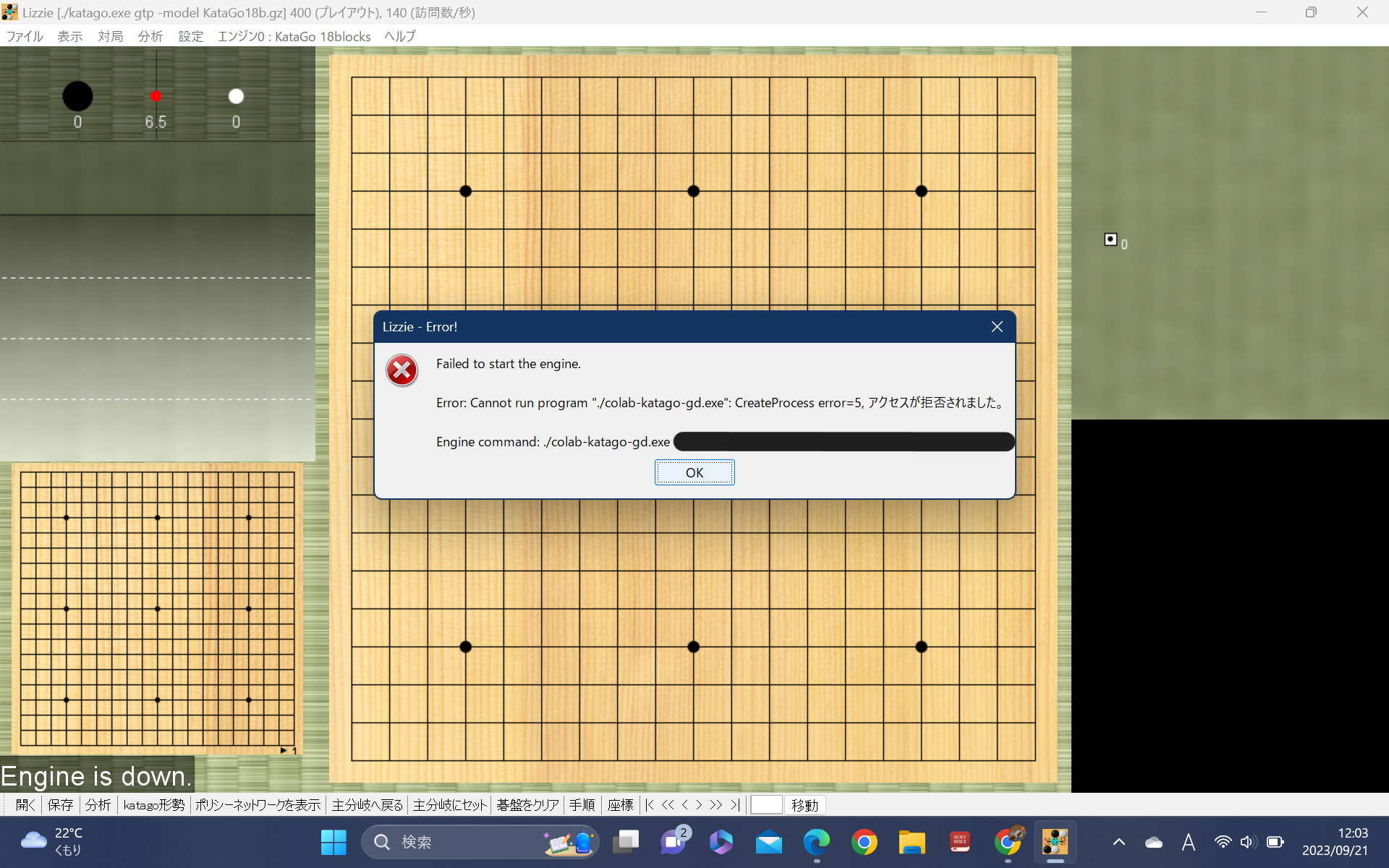Open the clock showing 12:03 2023/09/21
The width and height of the screenshot is (1389, 868).
tap(1335, 842)
